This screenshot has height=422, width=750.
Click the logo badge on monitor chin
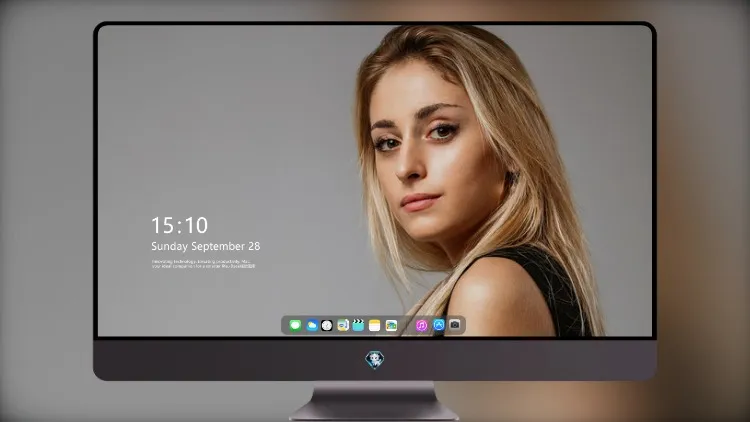(375, 360)
